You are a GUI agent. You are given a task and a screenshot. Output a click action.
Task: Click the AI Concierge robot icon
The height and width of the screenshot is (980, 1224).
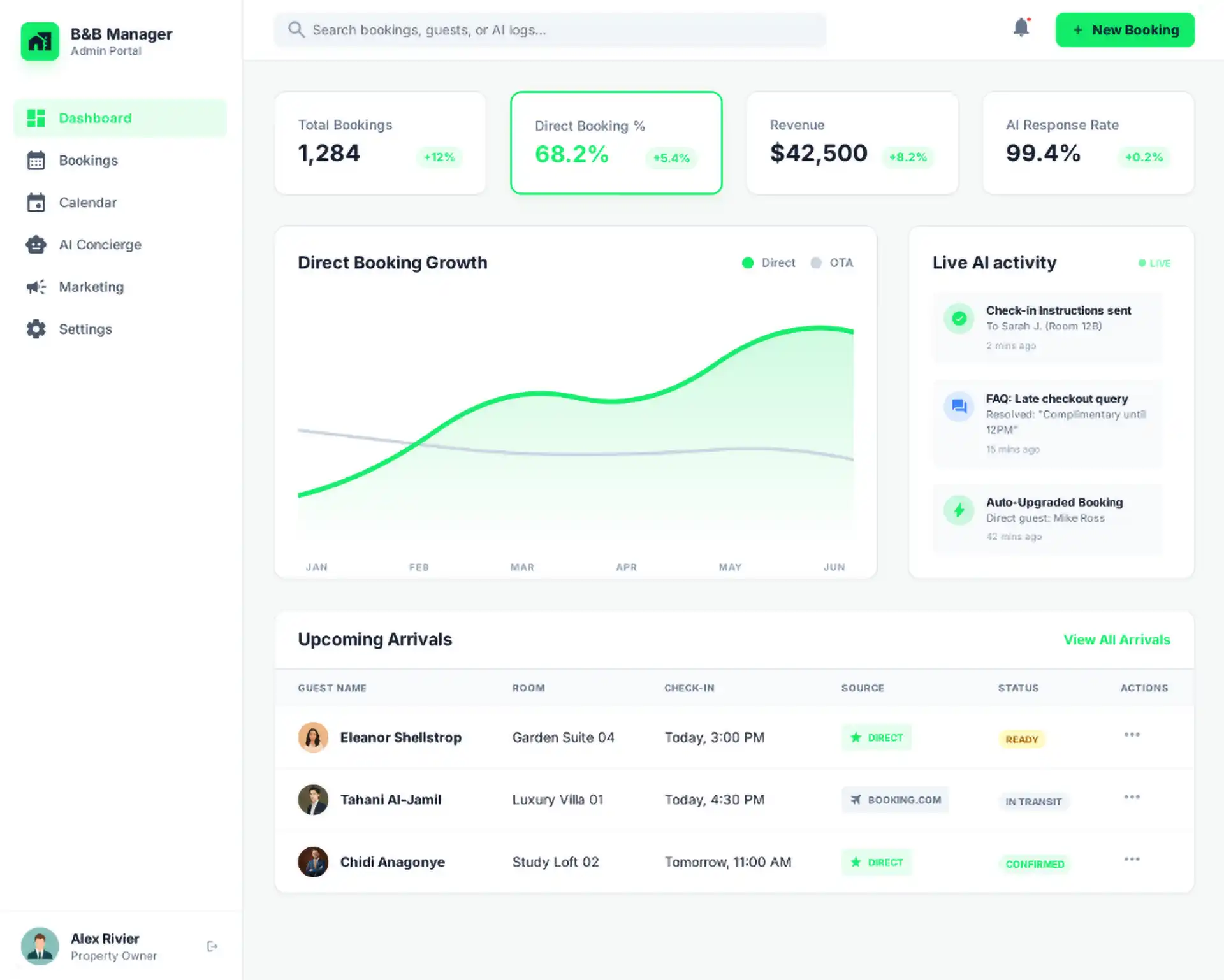tap(36, 245)
